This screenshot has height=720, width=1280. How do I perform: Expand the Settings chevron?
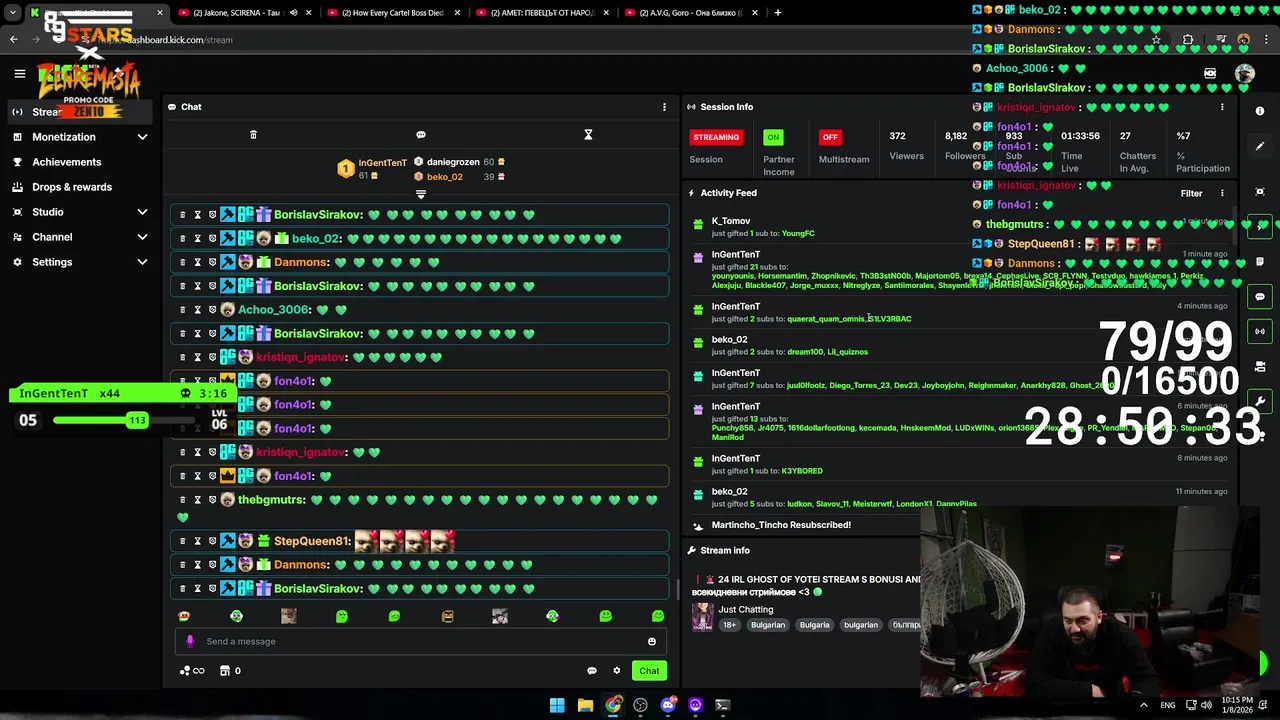pos(142,262)
